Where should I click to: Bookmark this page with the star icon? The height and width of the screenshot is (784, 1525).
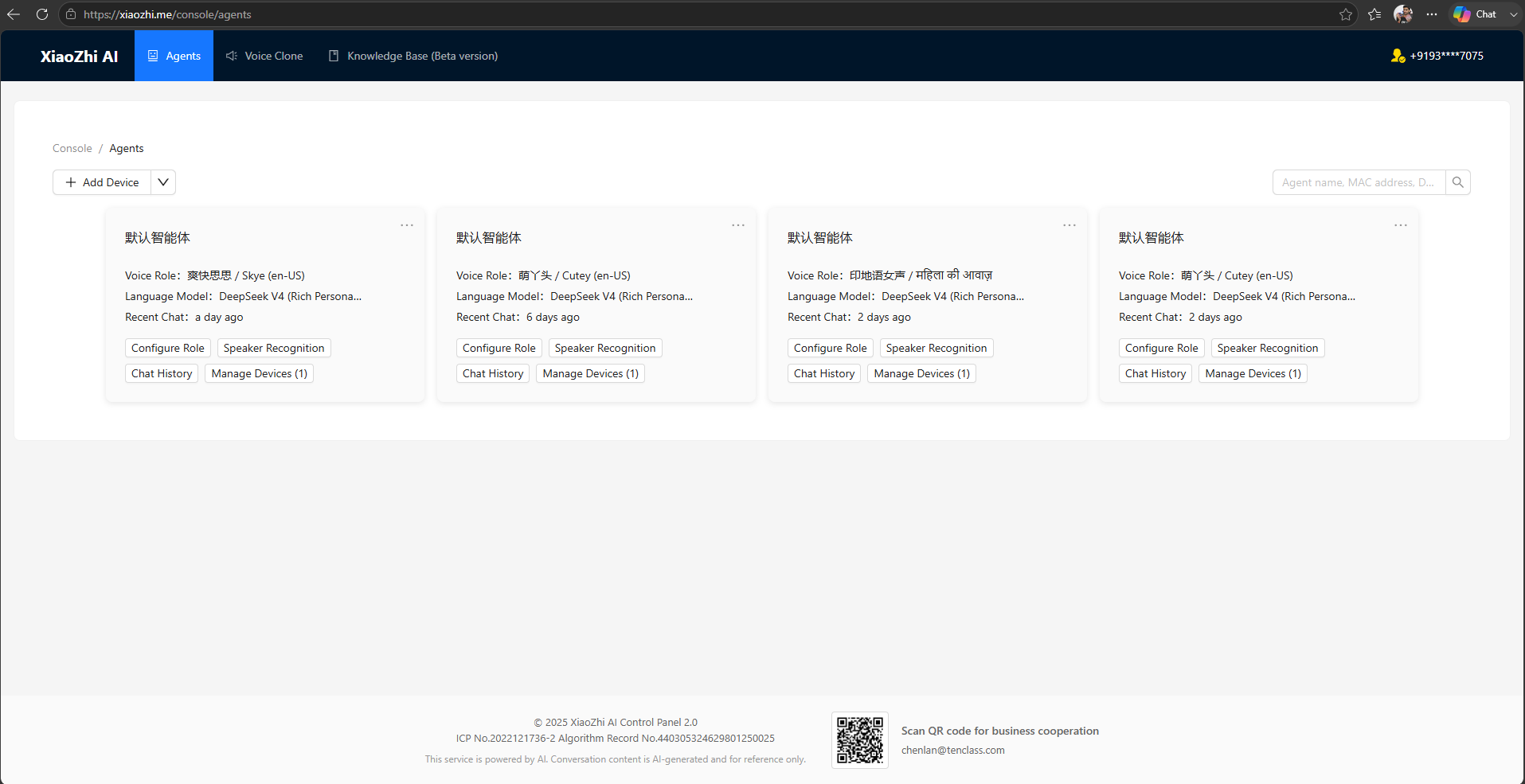click(1346, 14)
